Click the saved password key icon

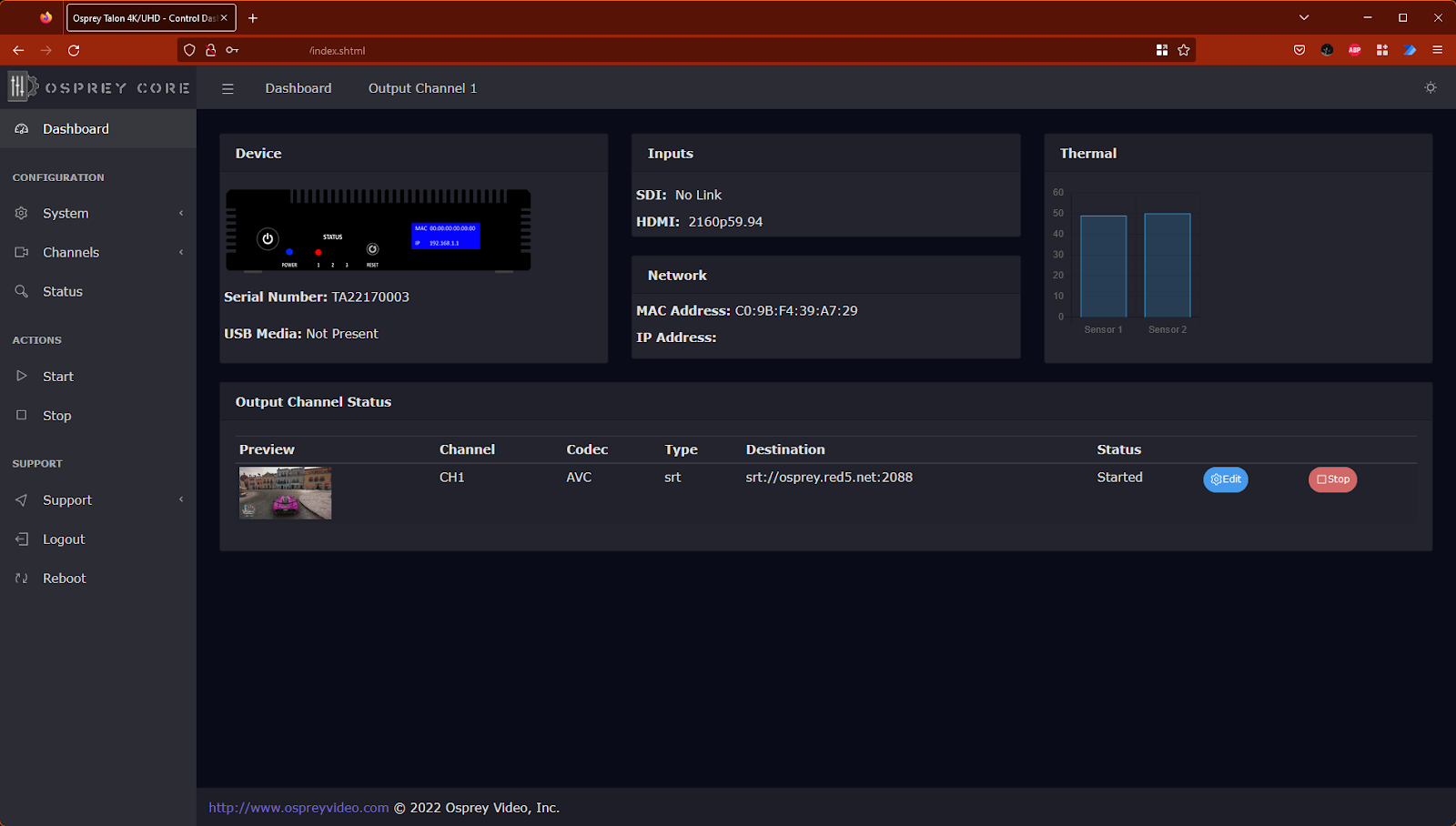click(x=232, y=50)
